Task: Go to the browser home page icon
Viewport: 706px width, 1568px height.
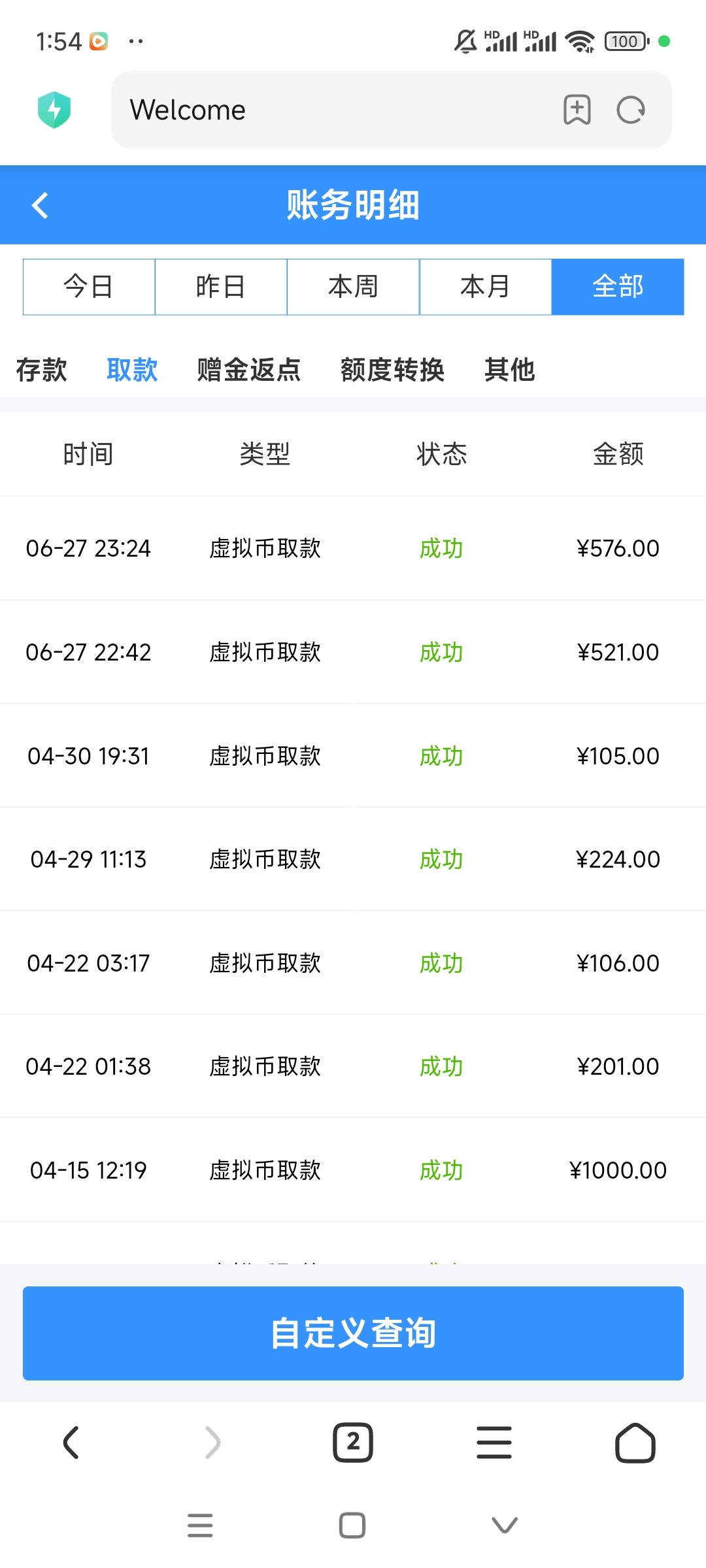Action: coord(635,1442)
